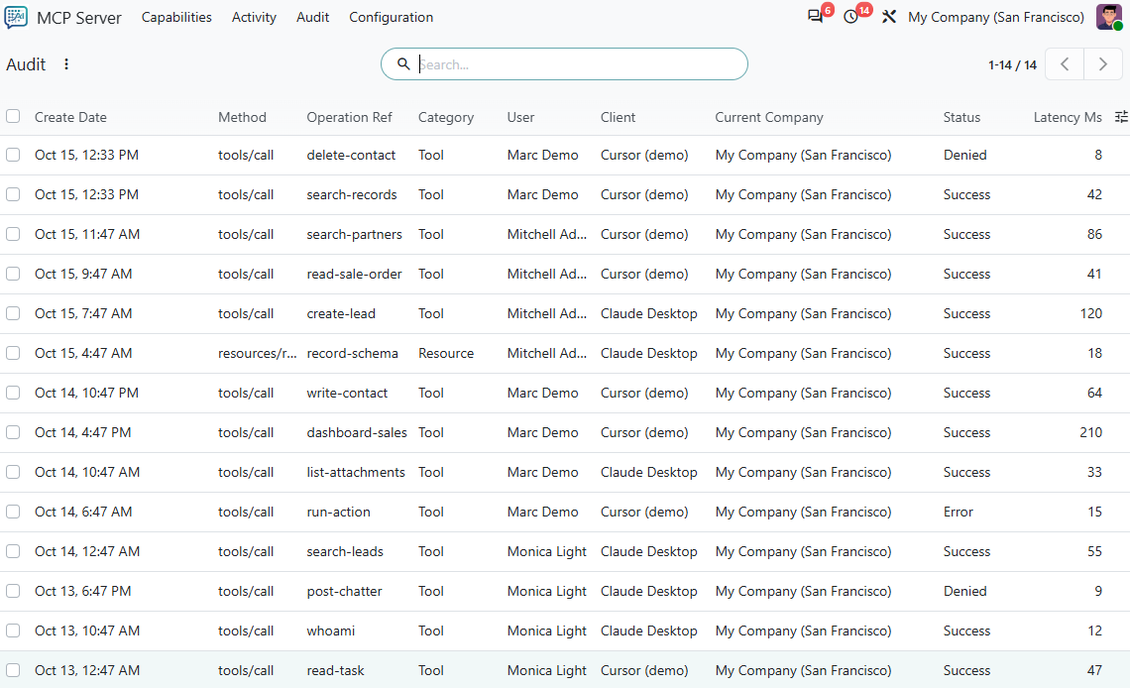Click the list-attachments operation cell
1130x688 pixels.
356,472
